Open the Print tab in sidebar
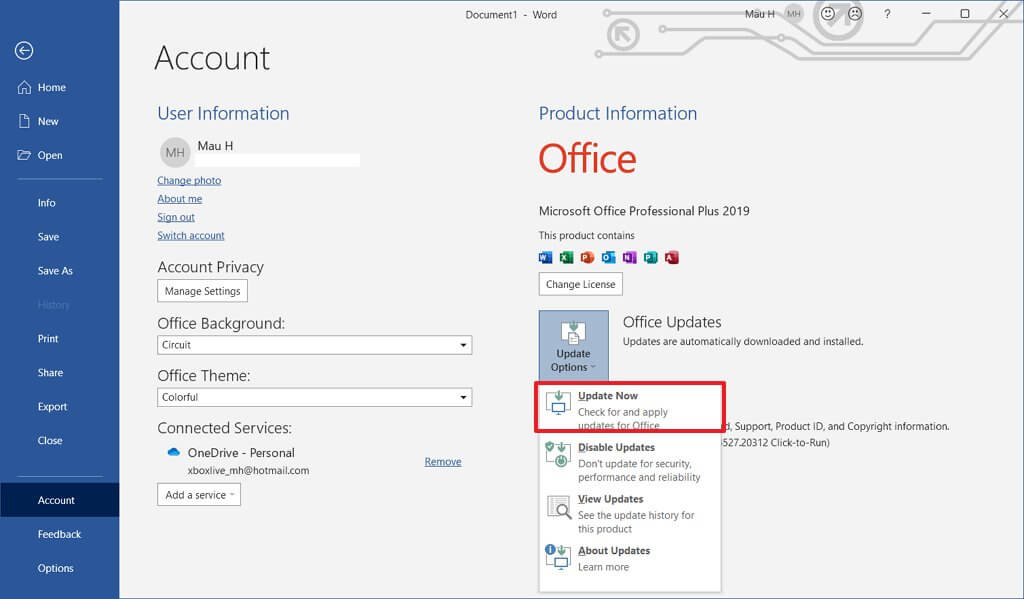The width and height of the screenshot is (1024, 599). pos(59,338)
